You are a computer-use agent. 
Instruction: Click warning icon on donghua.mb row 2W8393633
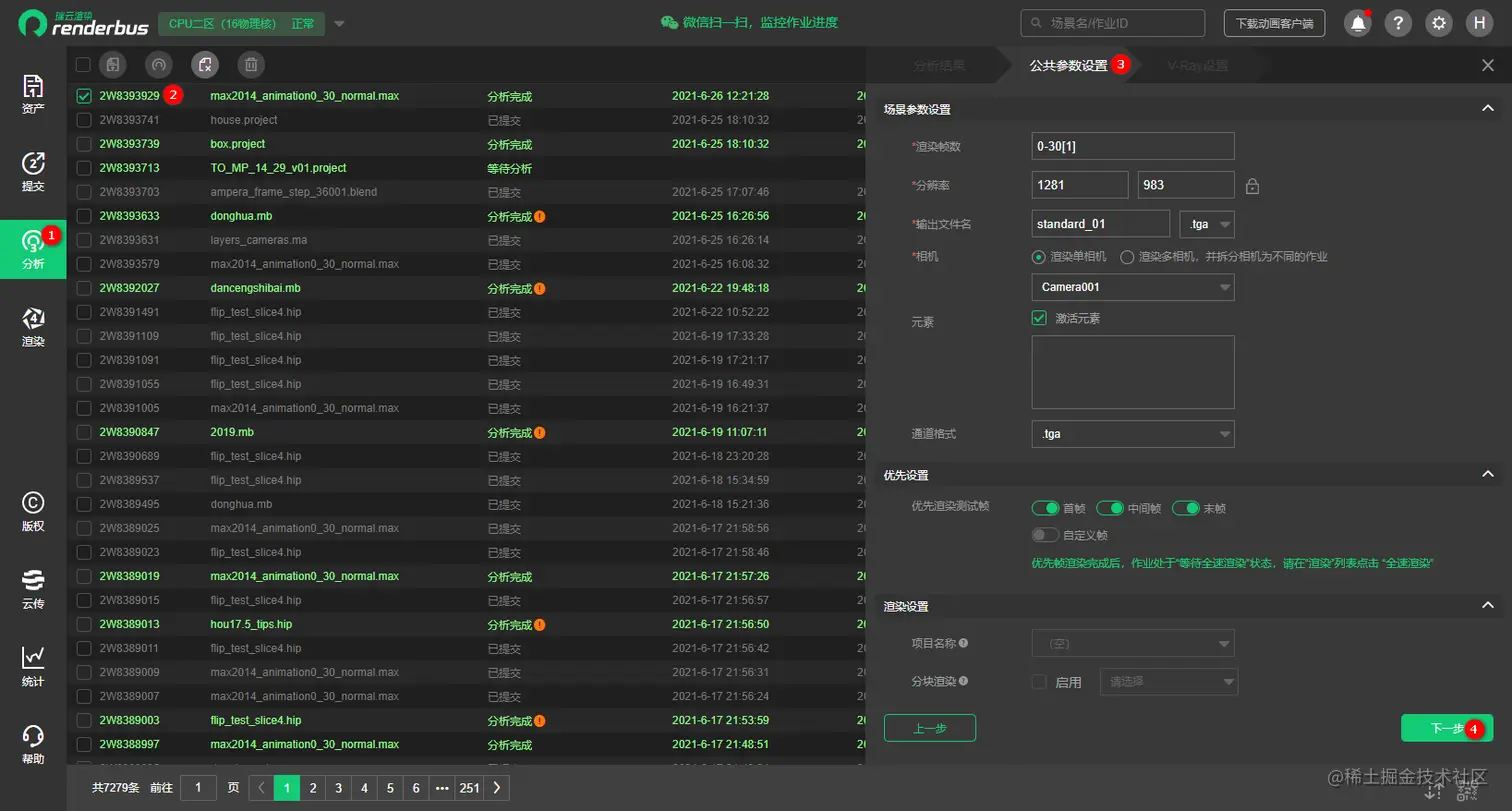[539, 216]
